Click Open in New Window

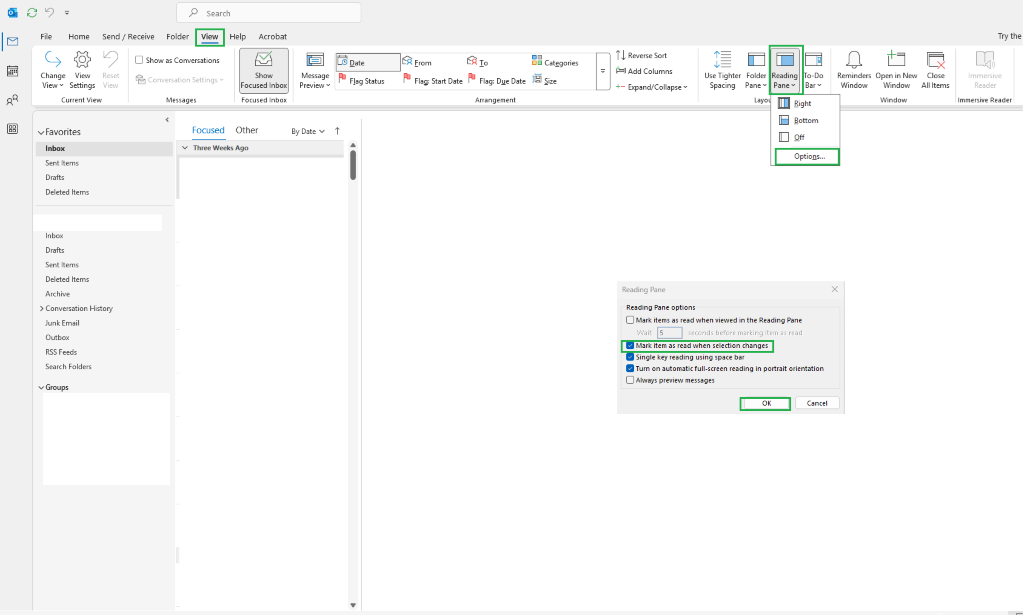(897, 70)
